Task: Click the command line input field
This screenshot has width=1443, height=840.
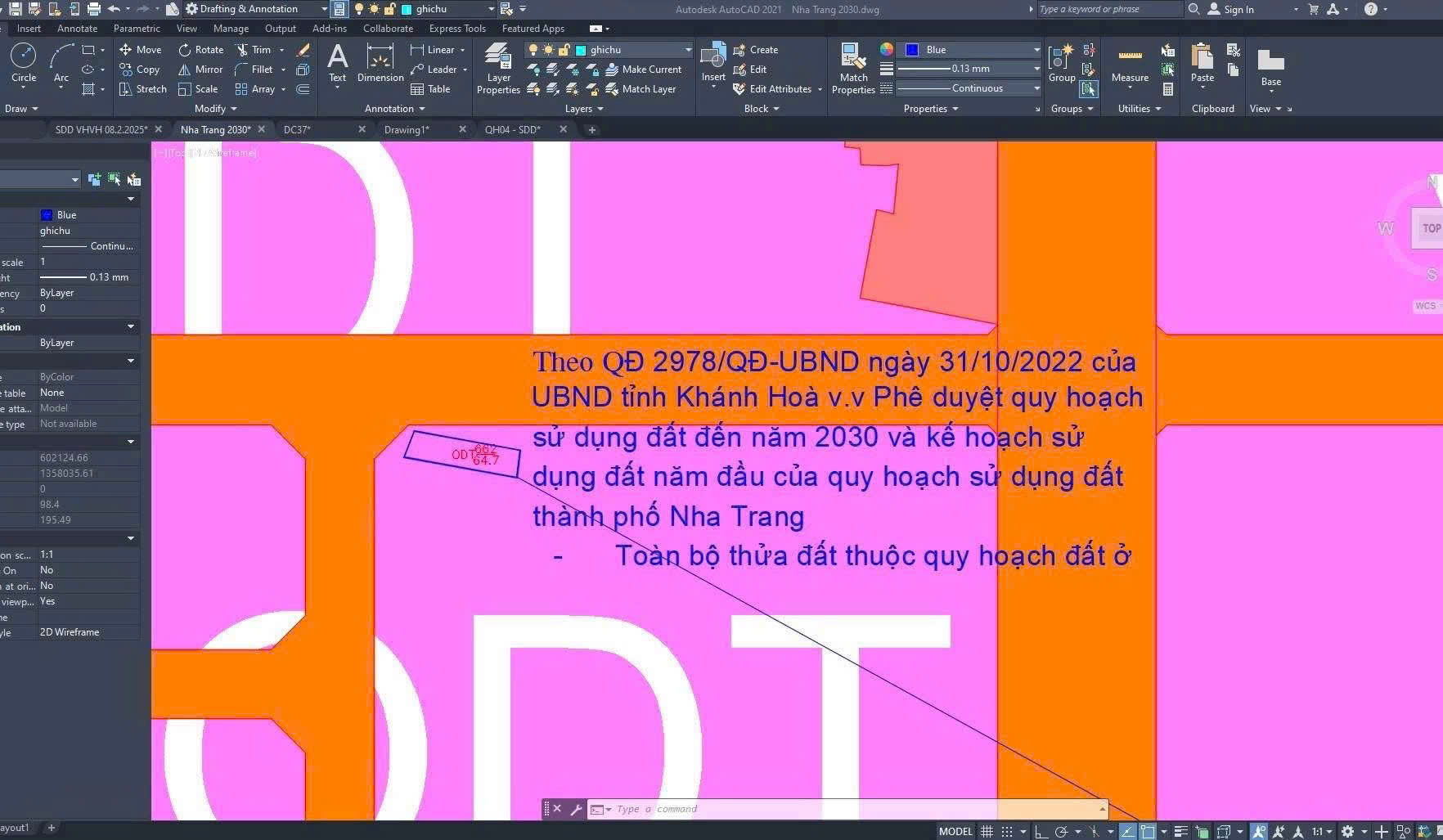Action: click(x=851, y=810)
